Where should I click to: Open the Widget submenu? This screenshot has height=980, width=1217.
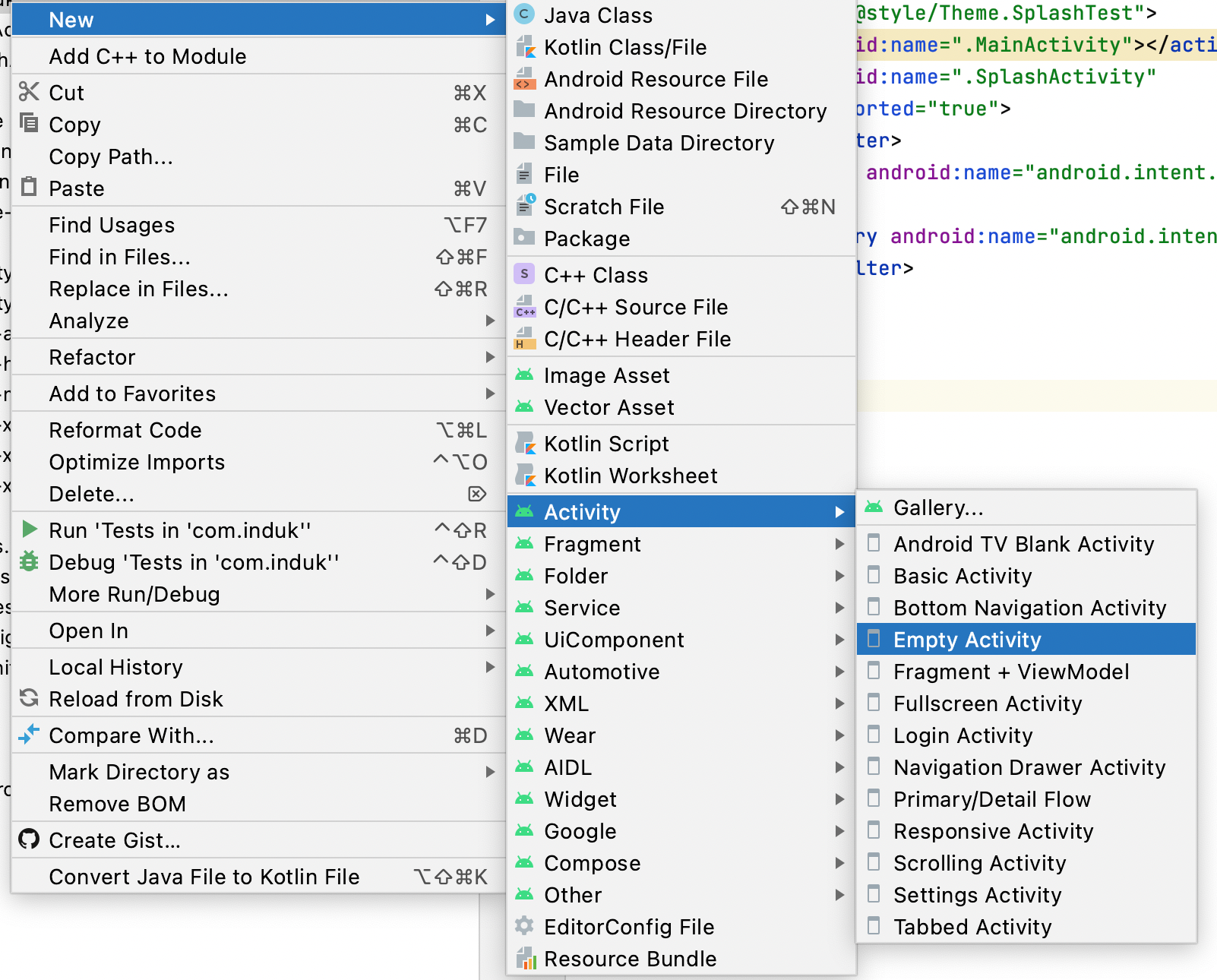(x=681, y=799)
